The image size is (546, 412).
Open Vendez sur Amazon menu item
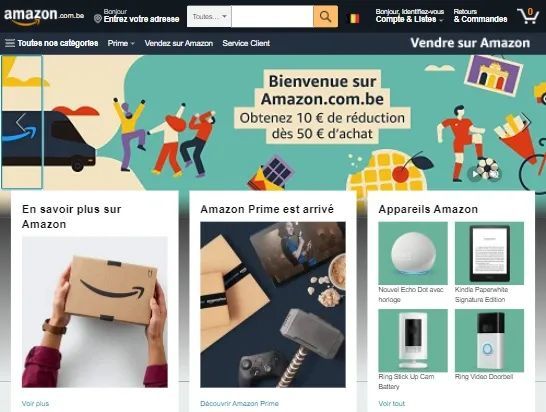pyautogui.click(x=179, y=43)
